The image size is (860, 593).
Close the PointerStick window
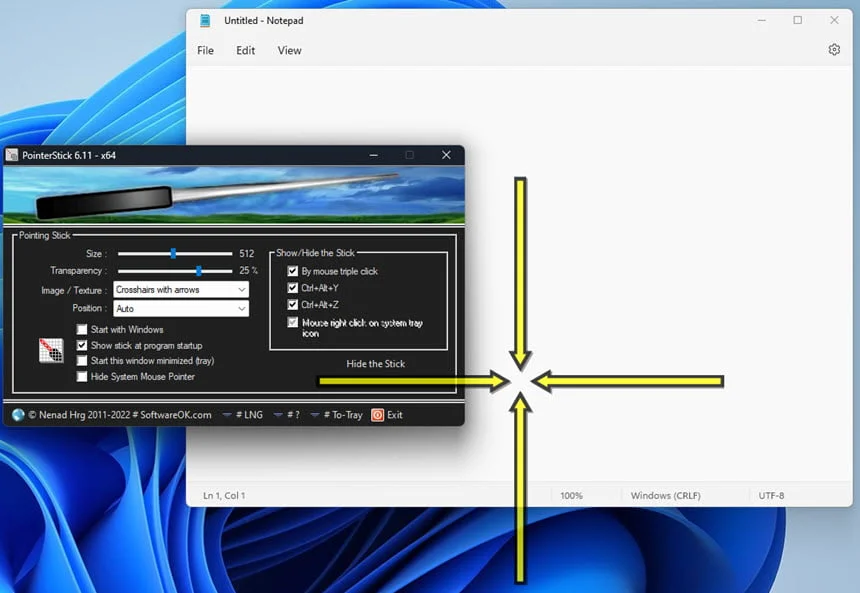tap(446, 155)
